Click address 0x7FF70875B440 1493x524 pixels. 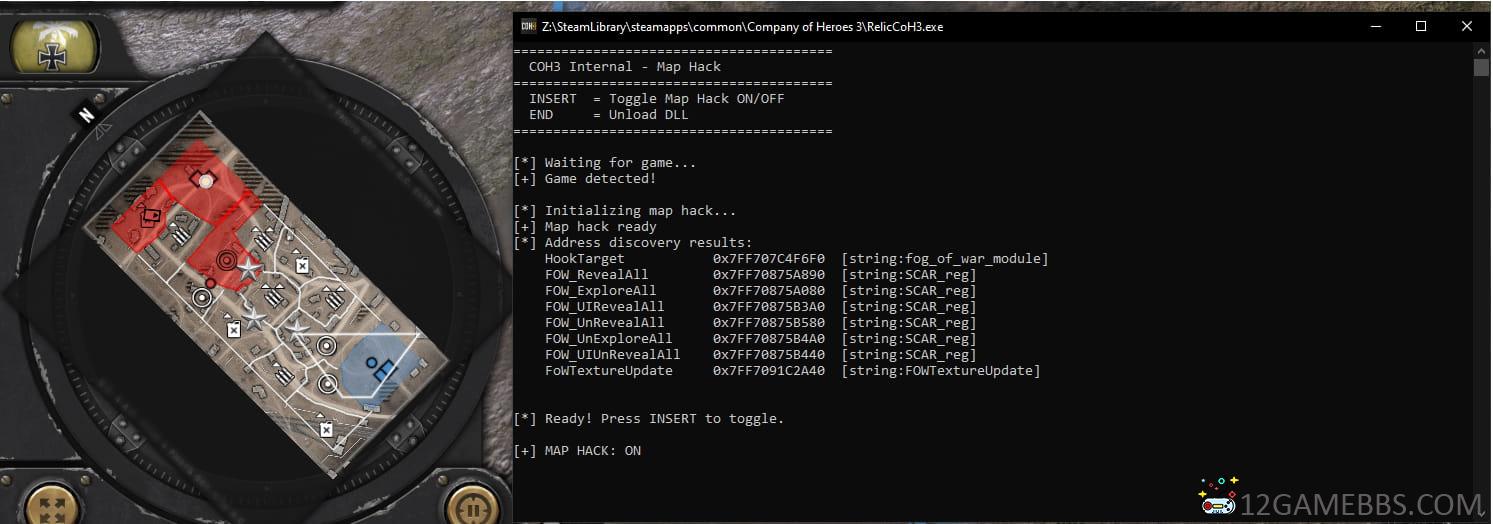pyautogui.click(x=769, y=355)
